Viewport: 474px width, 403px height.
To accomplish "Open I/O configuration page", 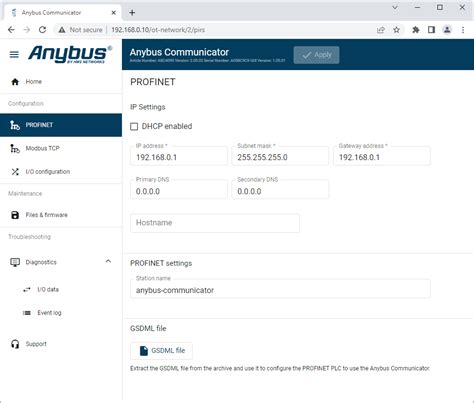I will (61, 172).
